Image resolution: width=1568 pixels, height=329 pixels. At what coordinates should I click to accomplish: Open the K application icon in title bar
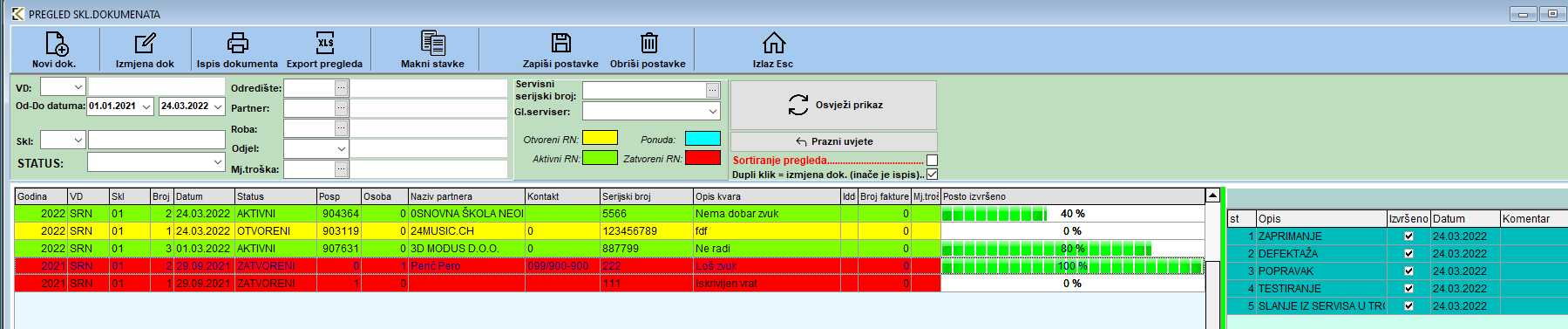point(17,13)
